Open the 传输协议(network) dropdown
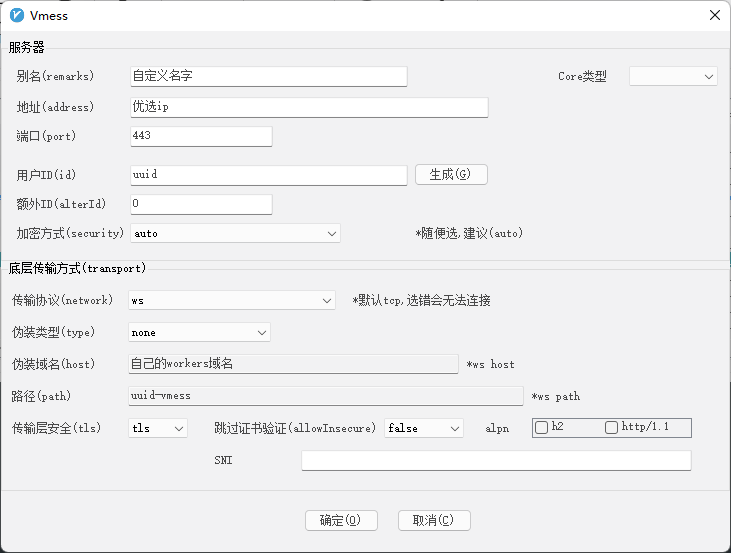The width and height of the screenshot is (731, 553). tap(232, 300)
